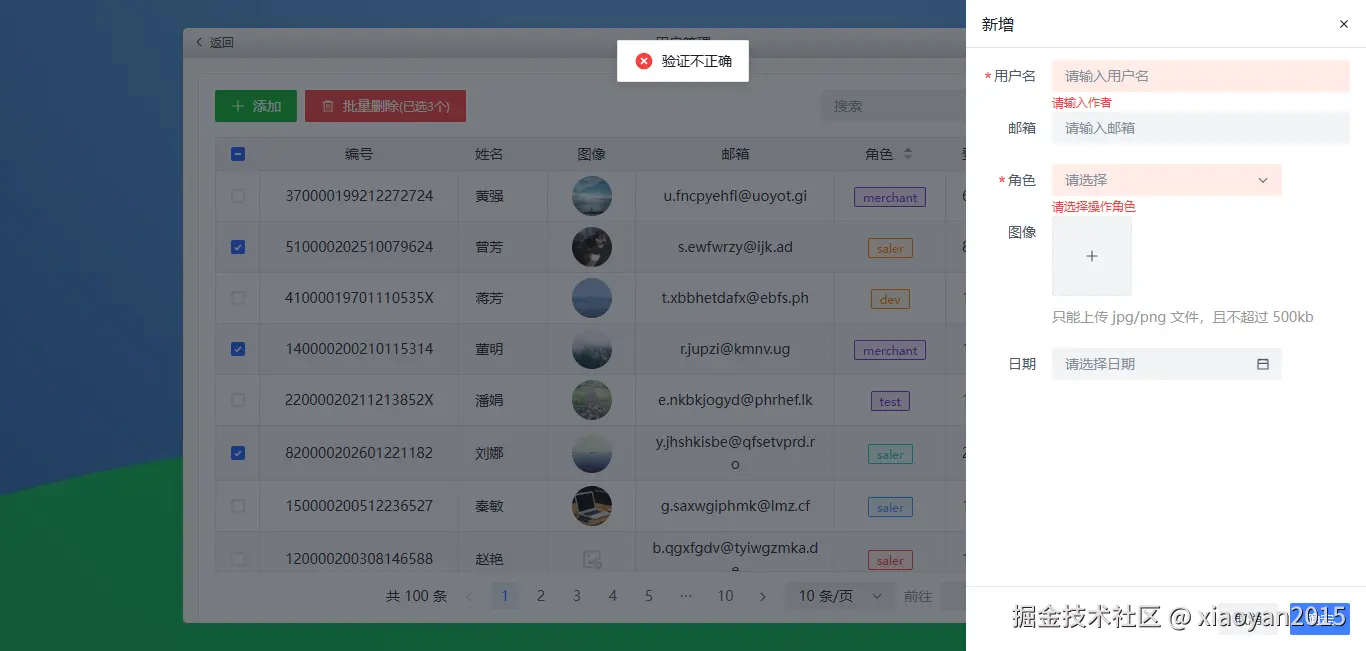Click the dev tag in 蒋芳's row
Viewport: 1366px width, 651px height.
point(890,299)
